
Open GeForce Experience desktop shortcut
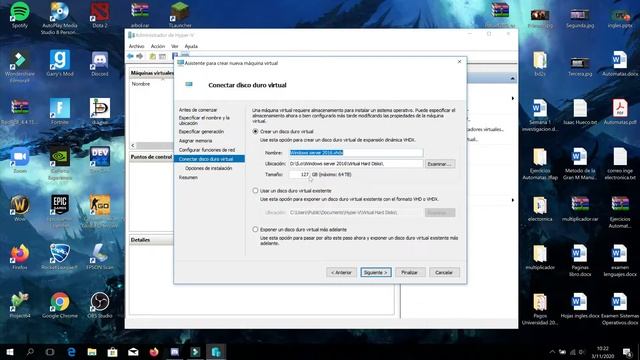tap(60, 163)
